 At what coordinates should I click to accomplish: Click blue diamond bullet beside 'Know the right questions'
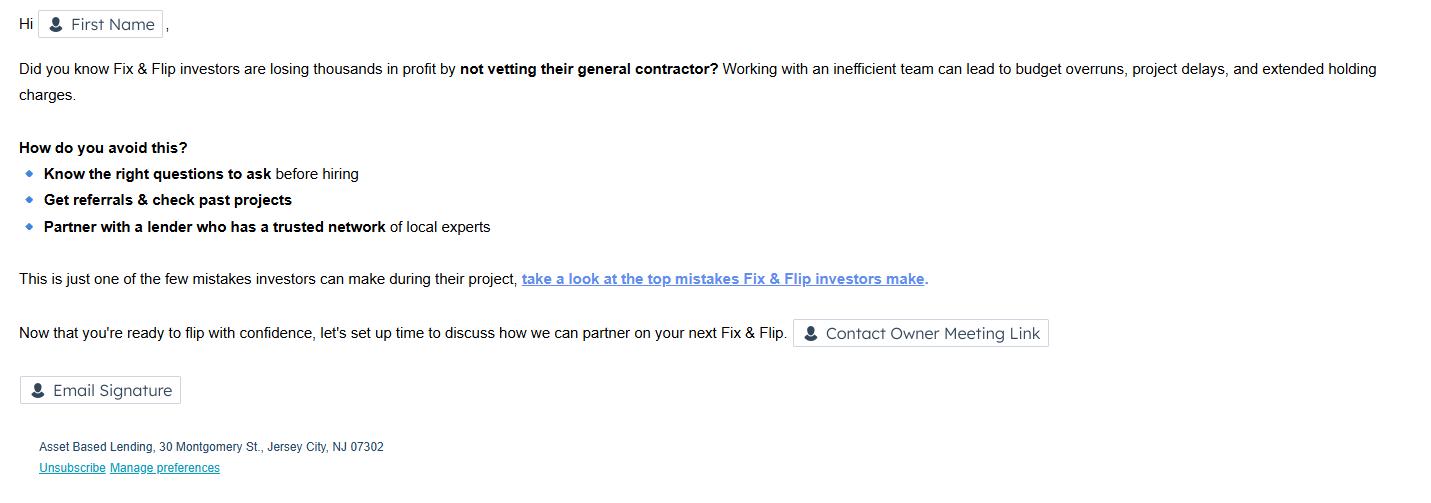click(x=29, y=174)
